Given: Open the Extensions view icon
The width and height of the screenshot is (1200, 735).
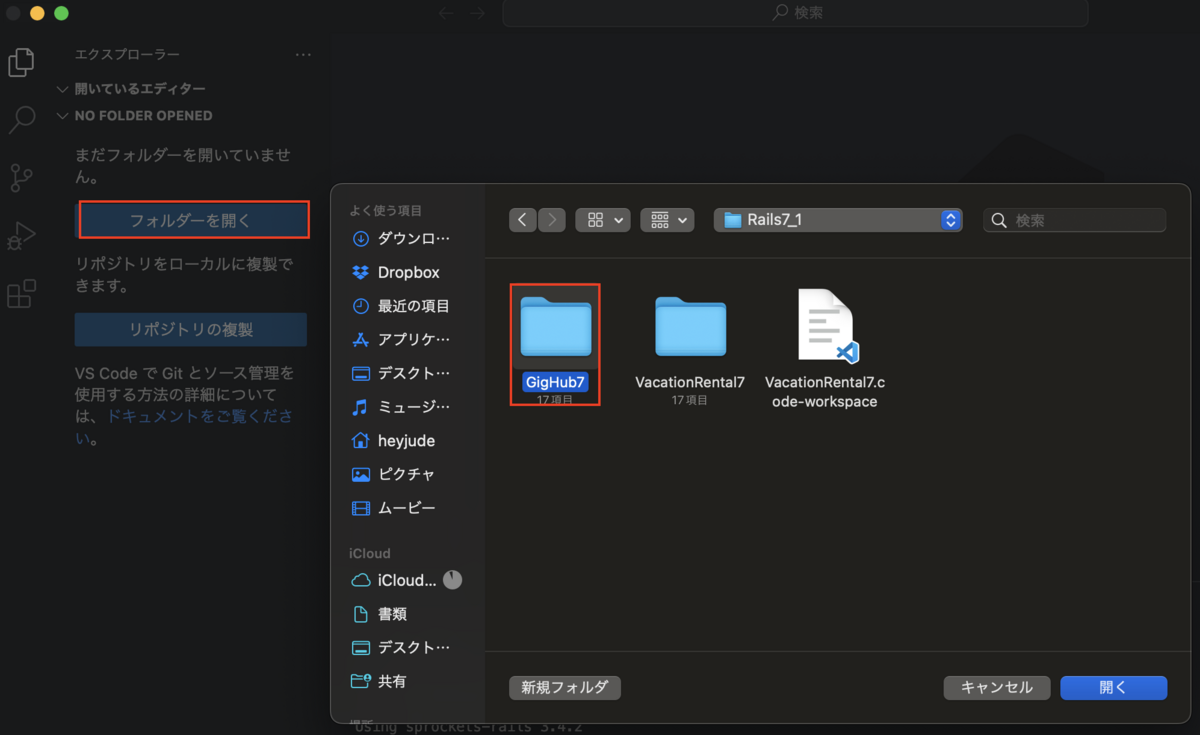Looking at the screenshot, I should [21, 294].
